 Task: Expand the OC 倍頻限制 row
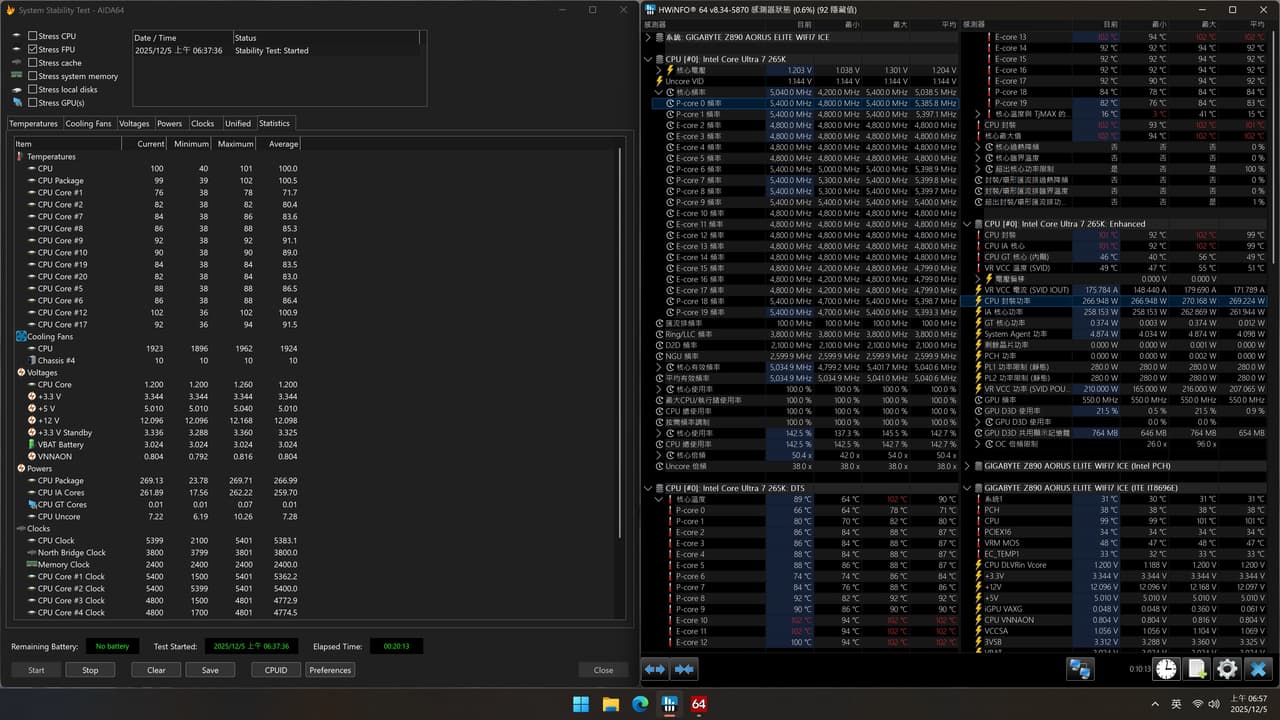click(977, 444)
